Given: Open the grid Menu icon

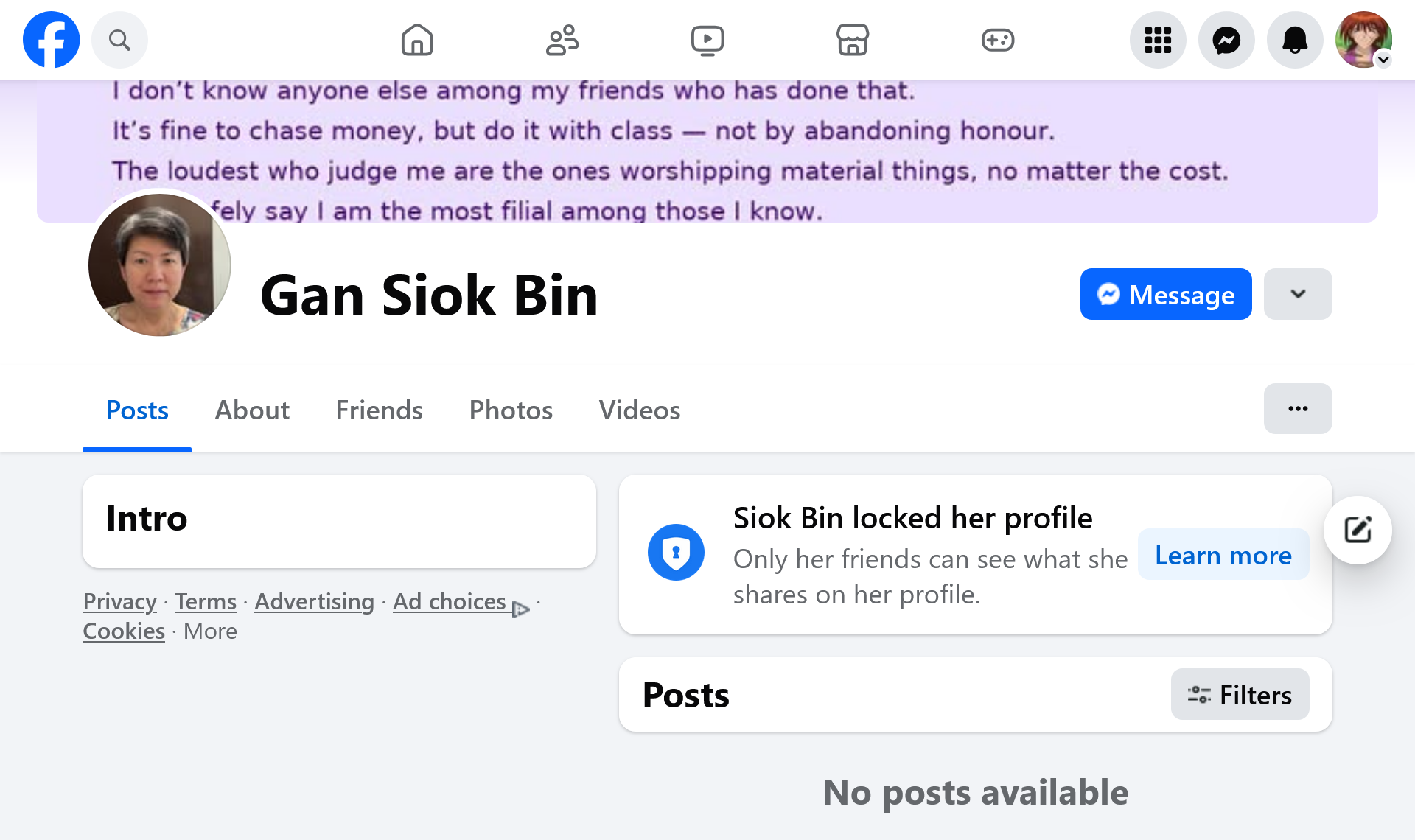Looking at the screenshot, I should tap(1158, 40).
